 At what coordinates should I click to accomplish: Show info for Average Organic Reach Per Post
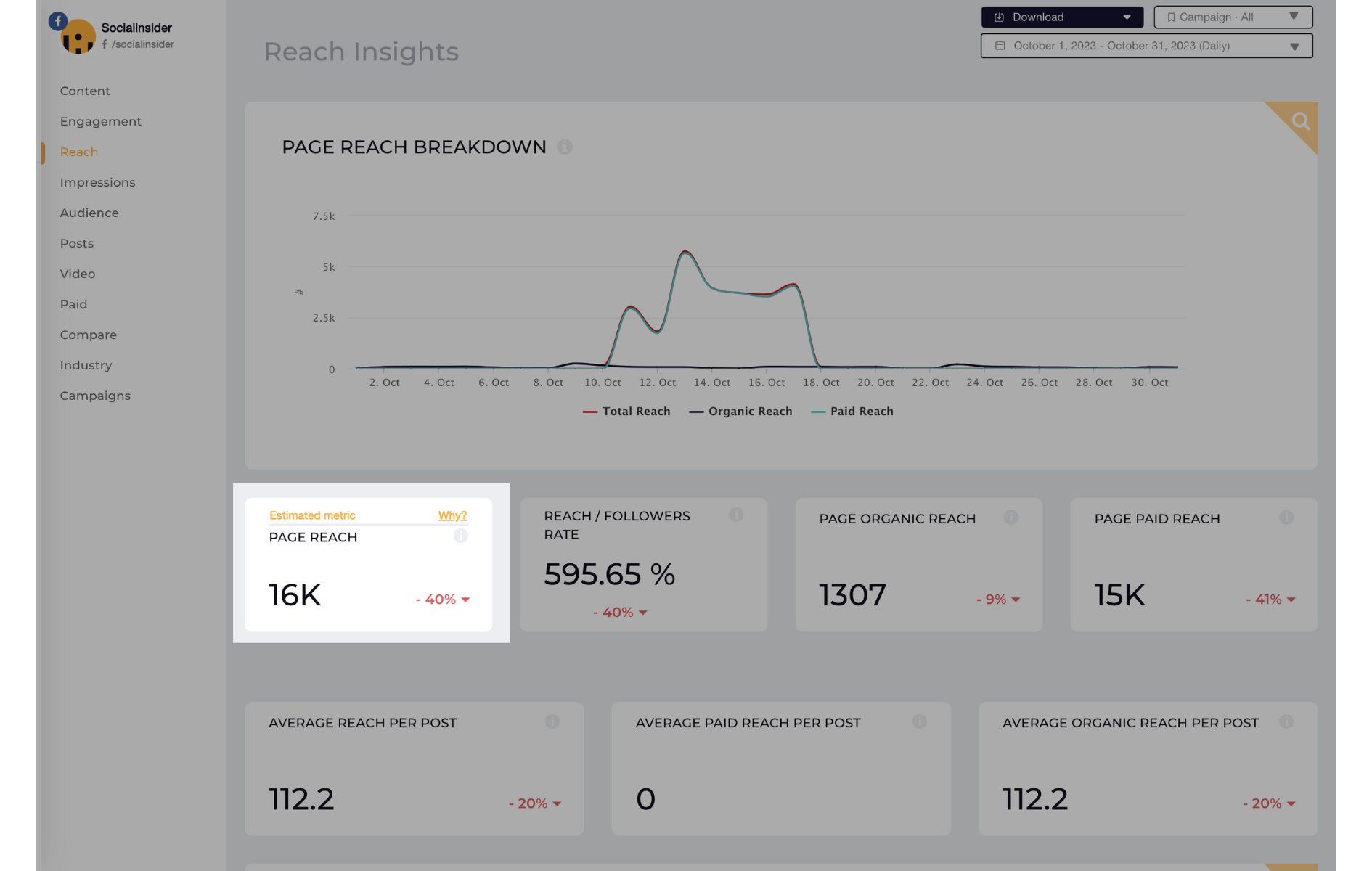coord(1286,721)
